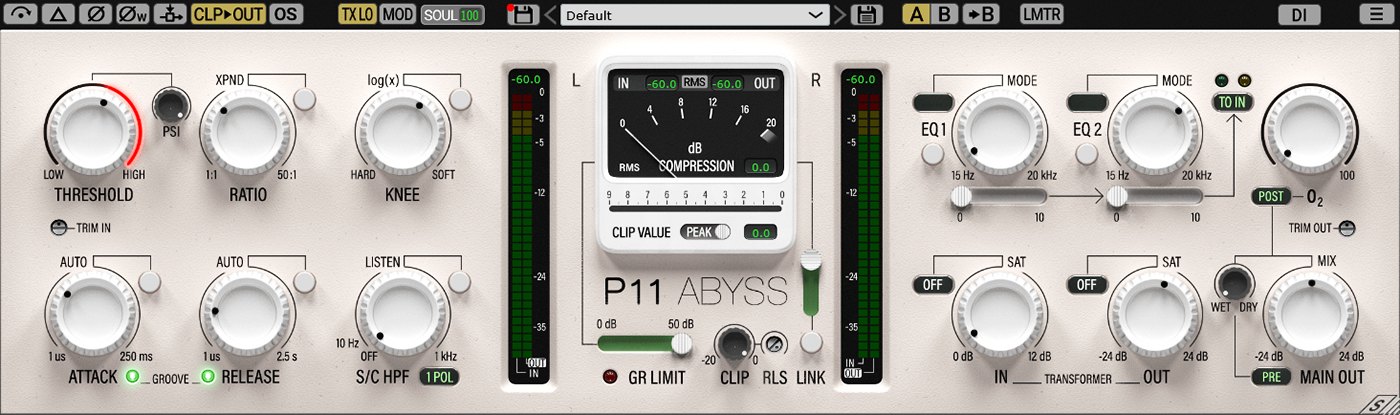
Task: Click the signal routing icon before CLP▸OUT
Action: (170, 14)
